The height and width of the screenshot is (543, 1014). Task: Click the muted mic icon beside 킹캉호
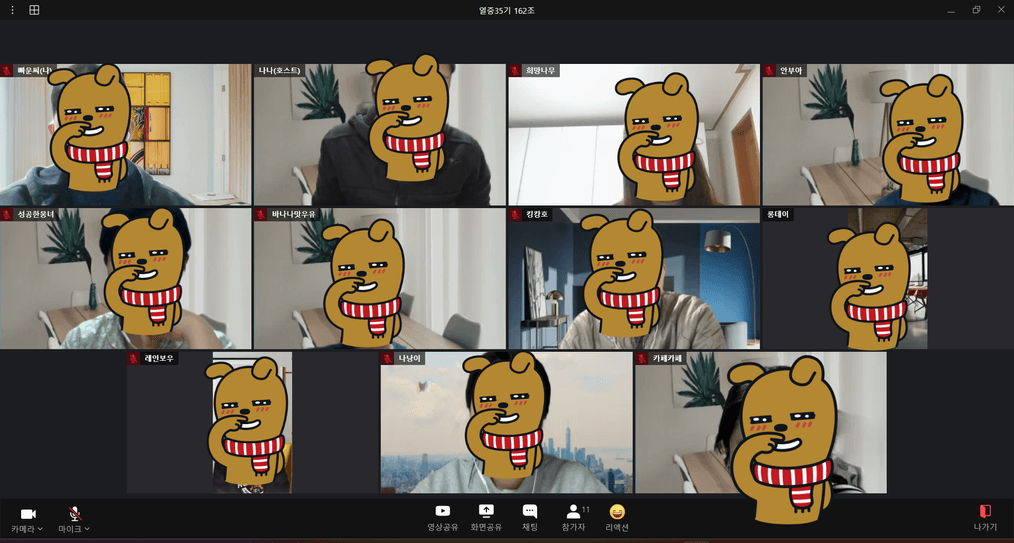coord(515,214)
